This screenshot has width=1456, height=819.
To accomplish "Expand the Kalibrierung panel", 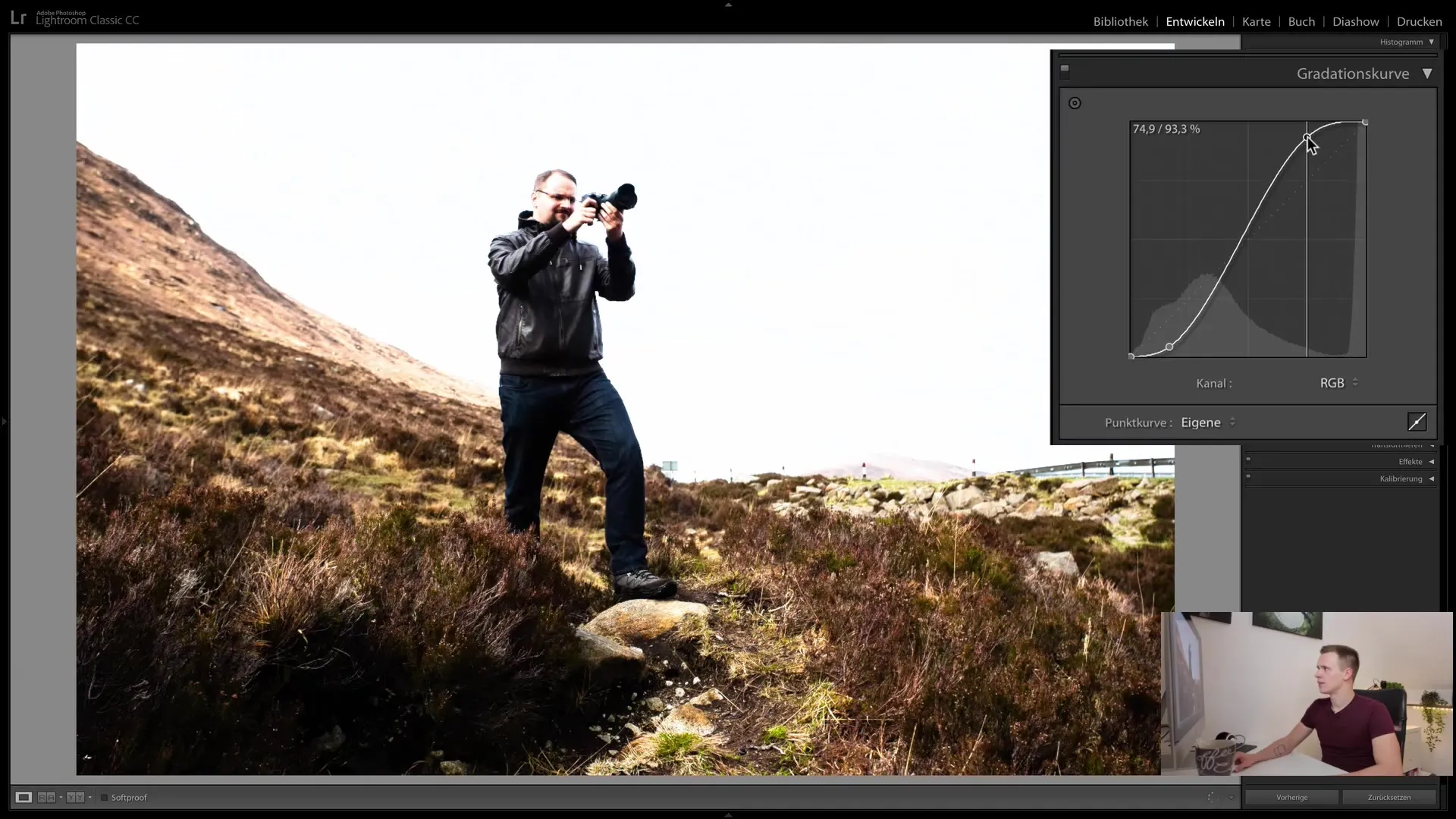I will tap(1431, 479).
